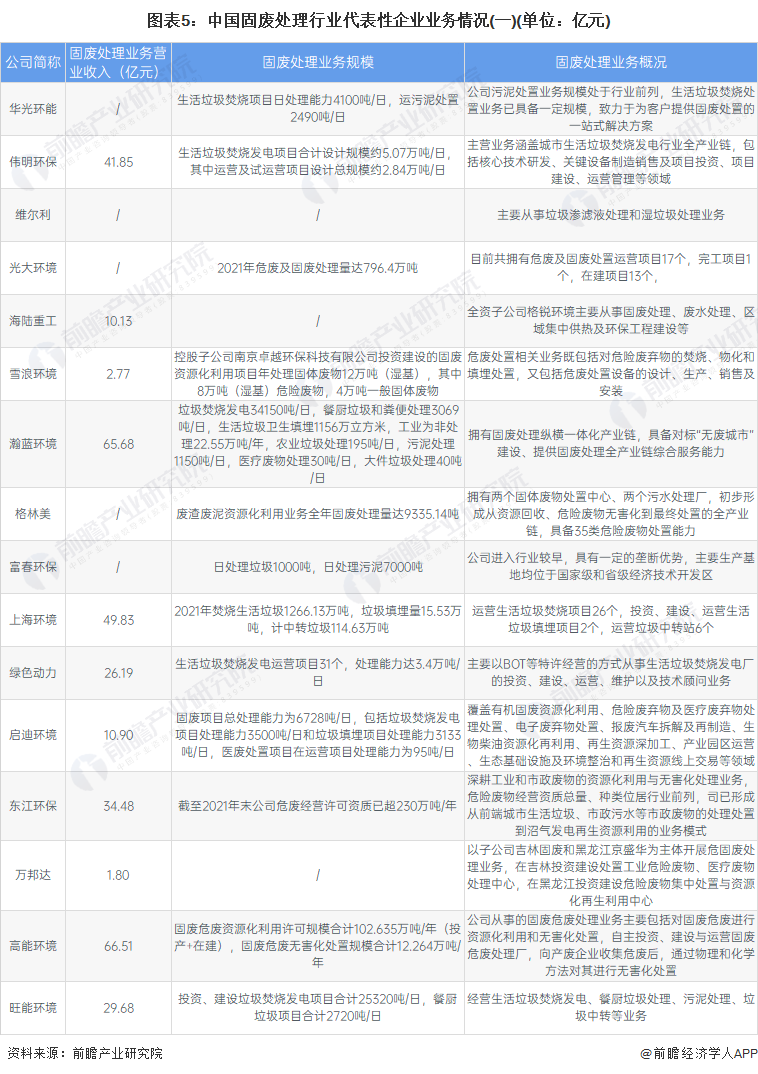Click revenue value 10.13
The image size is (758, 1074).
(x=118, y=321)
